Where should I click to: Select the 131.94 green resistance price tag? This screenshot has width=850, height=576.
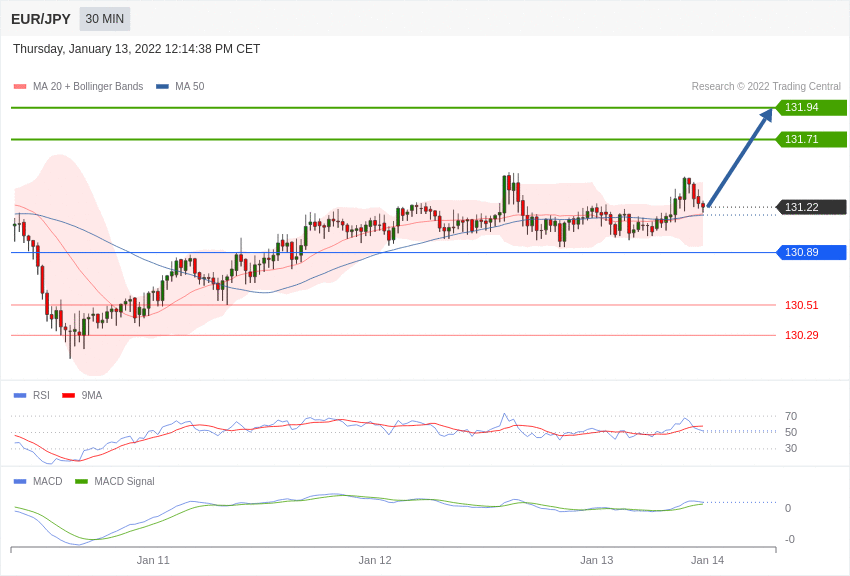[x=811, y=107]
